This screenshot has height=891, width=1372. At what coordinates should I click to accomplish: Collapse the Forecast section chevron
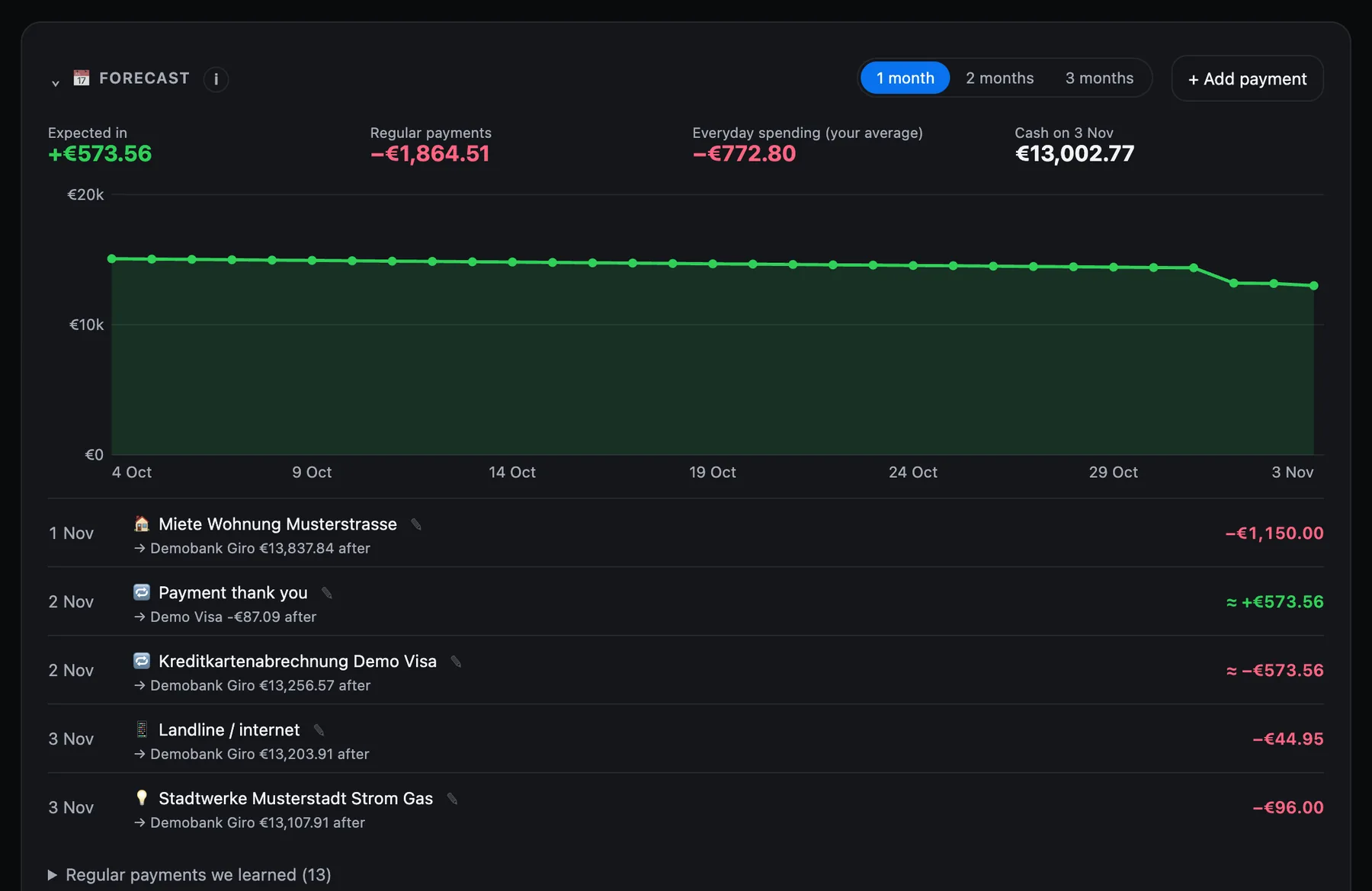56,82
